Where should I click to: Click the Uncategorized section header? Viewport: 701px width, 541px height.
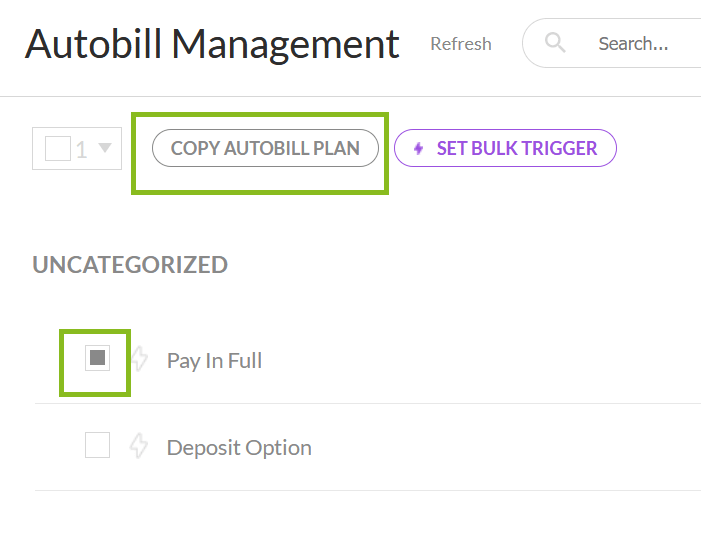tap(130, 265)
